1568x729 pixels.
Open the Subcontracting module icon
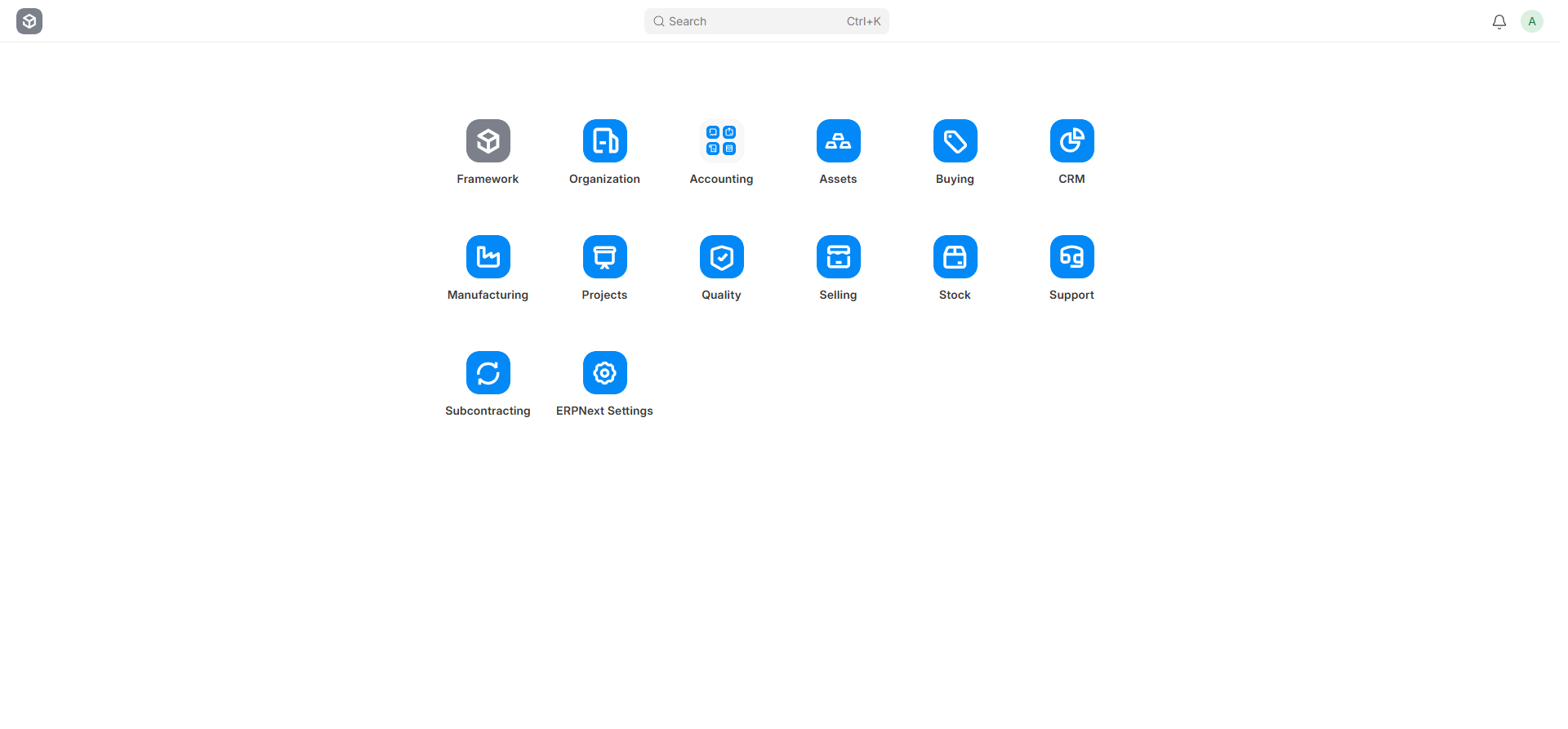(x=488, y=373)
